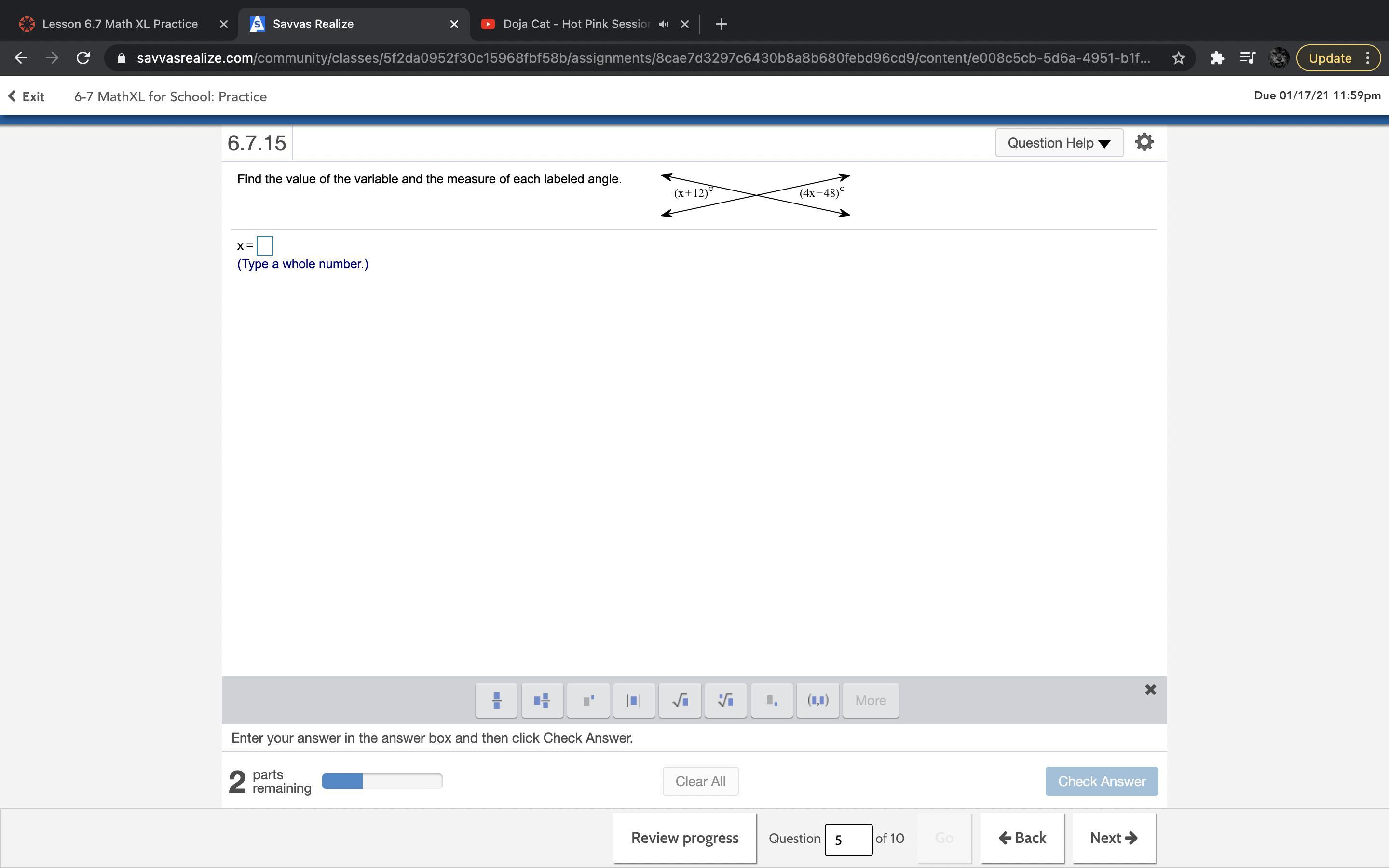Go to the Next question
Viewport: 1389px width, 868px height.
pyautogui.click(x=1113, y=838)
